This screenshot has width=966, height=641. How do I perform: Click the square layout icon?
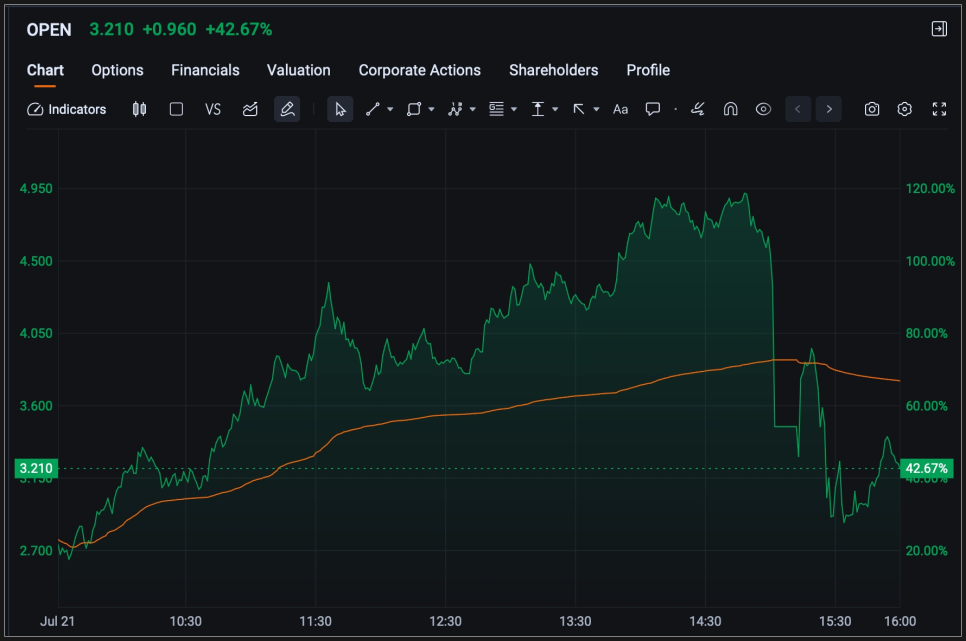pyautogui.click(x=176, y=109)
